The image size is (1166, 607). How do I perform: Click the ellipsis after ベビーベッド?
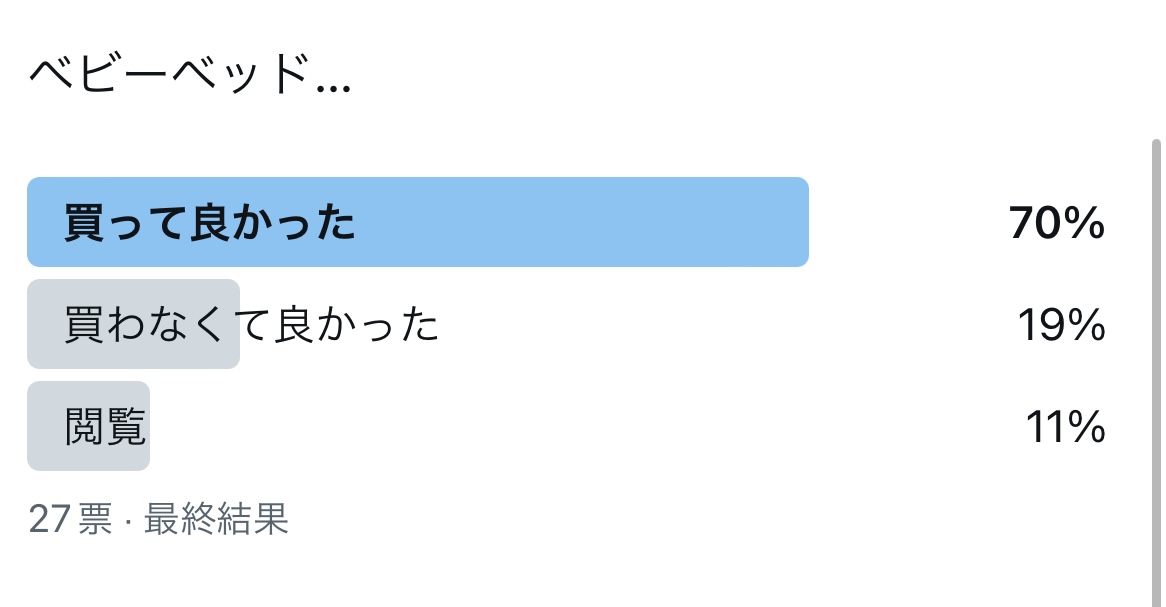point(333,87)
